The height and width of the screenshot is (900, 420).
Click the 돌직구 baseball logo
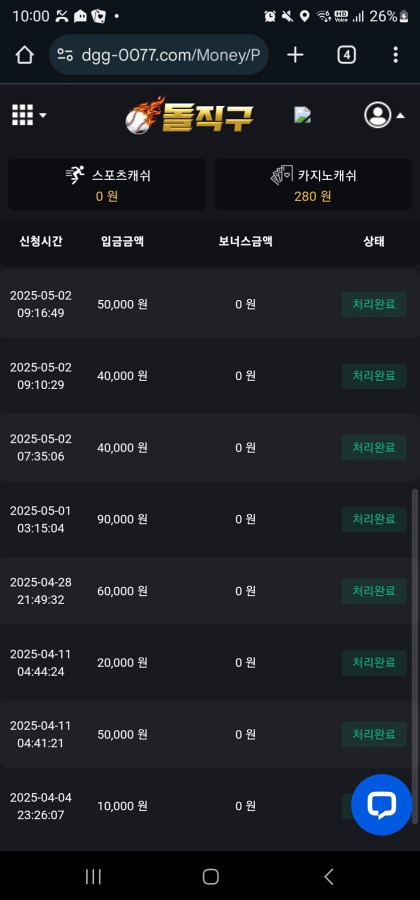pyautogui.click(x=189, y=115)
